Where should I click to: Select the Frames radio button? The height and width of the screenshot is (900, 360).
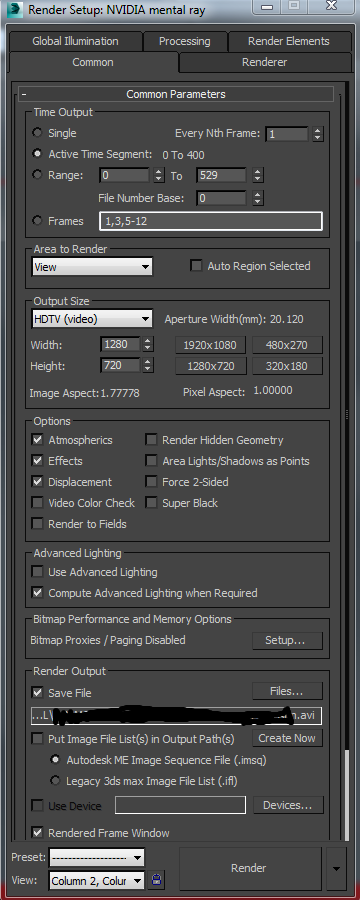pyautogui.click(x=37, y=221)
